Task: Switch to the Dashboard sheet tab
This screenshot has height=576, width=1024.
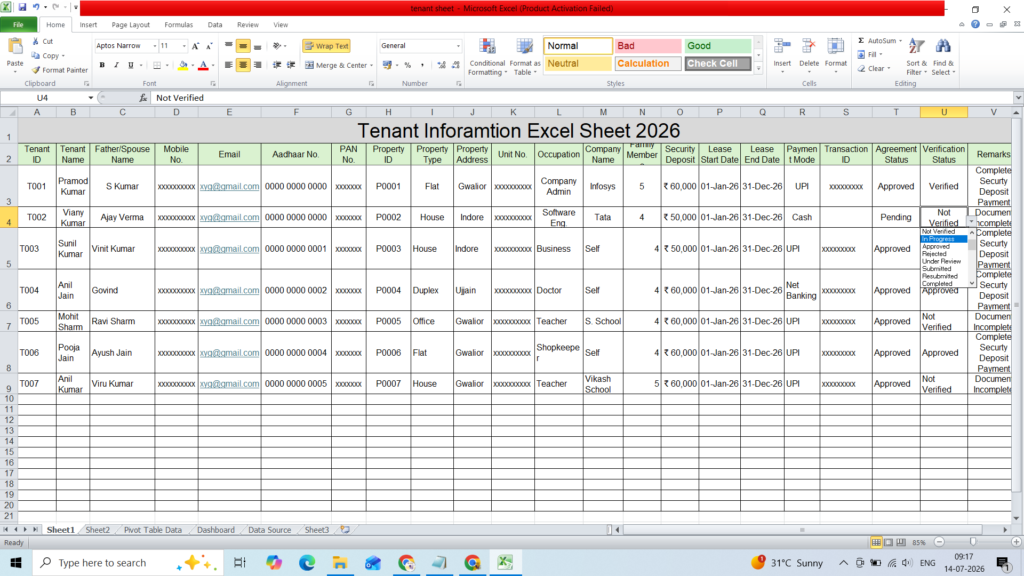Action: tap(216, 530)
